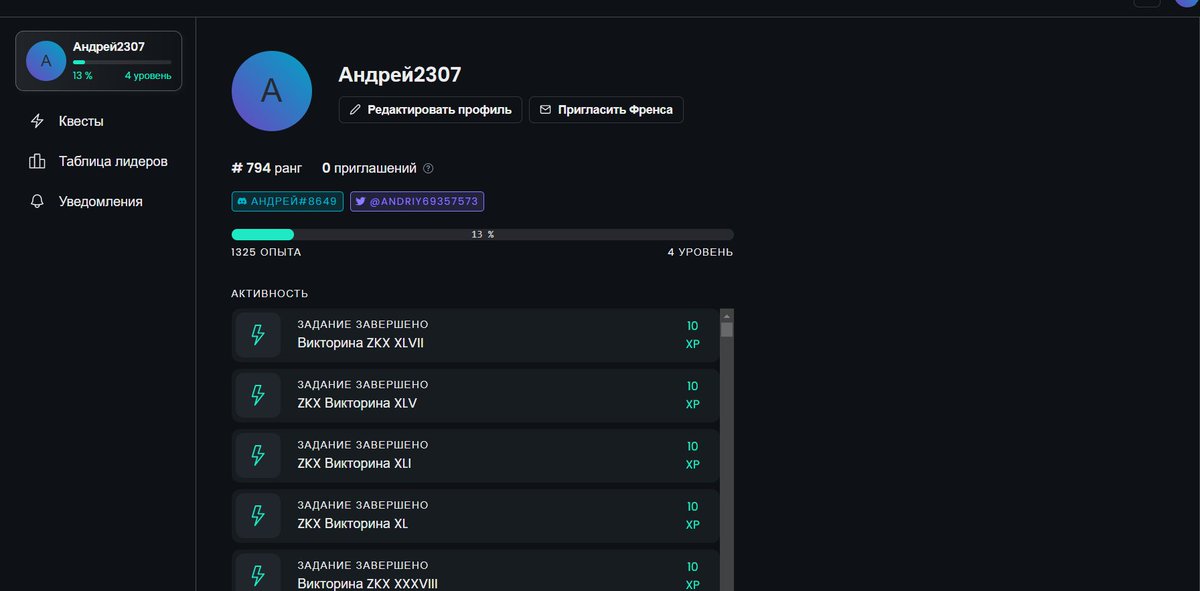This screenshot has height=591, width=1200.
Task: Select Викторина ZKX XLVII activity text
Action: [361, 343]
